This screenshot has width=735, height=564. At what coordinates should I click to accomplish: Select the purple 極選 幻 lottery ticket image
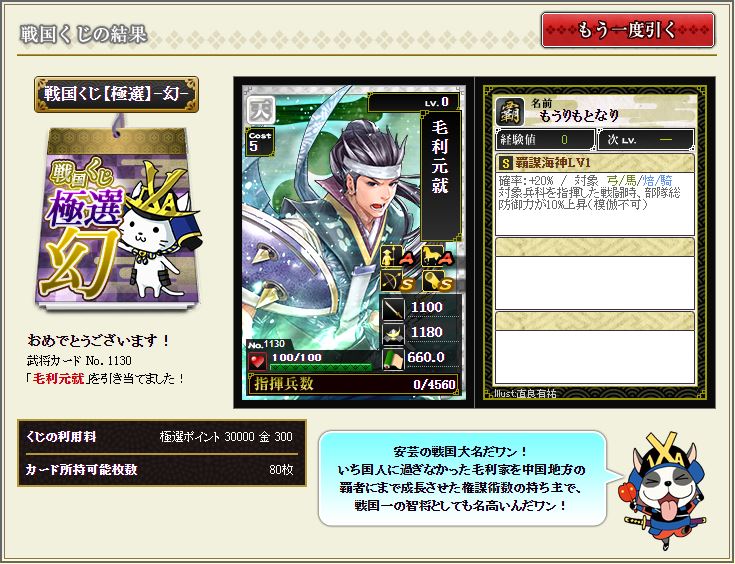pyautogui.click(x=118, y=217)
